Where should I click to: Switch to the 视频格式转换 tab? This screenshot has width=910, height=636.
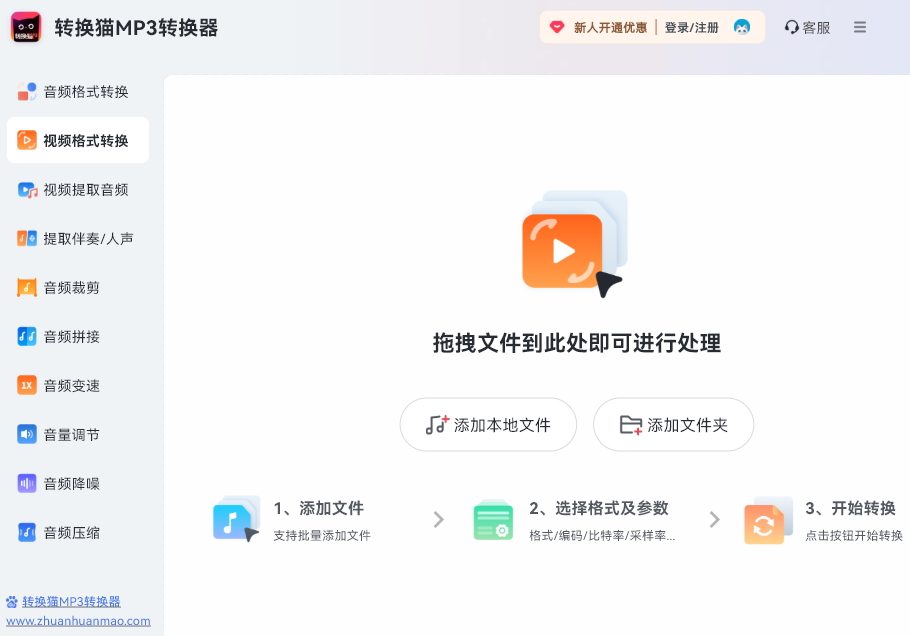pyautogui.click(x=77, y=140)
